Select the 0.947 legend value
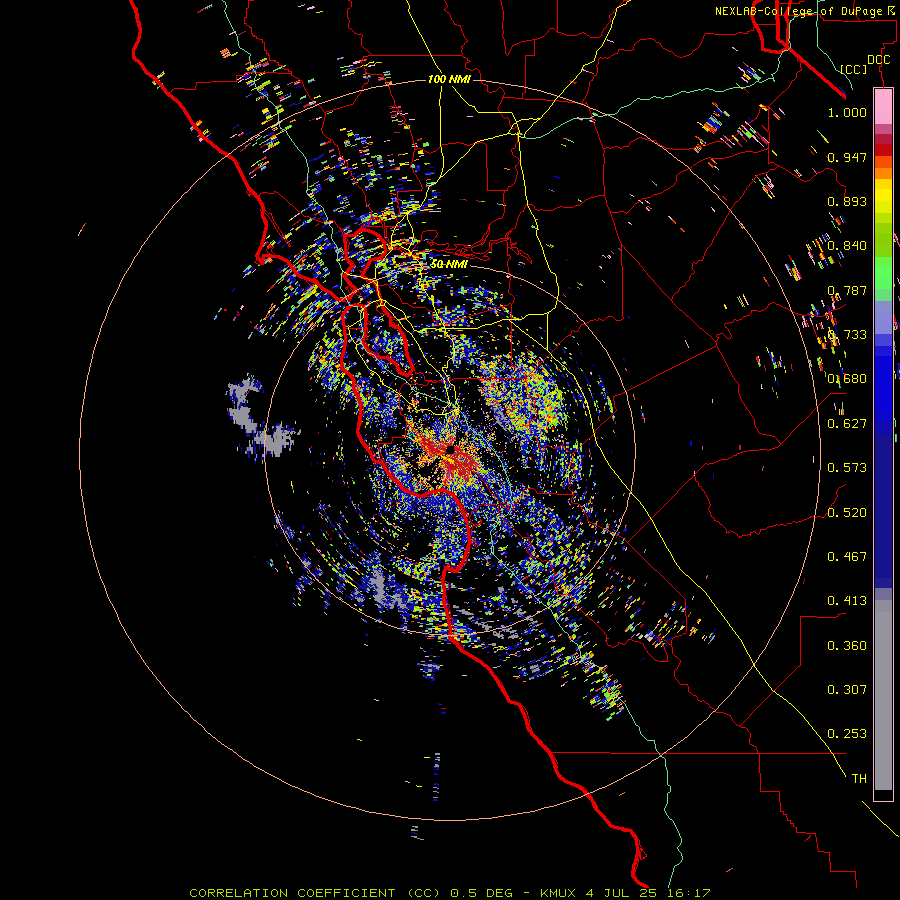The image size is (900, 900). pyautogui.click(x=847, y=157)
